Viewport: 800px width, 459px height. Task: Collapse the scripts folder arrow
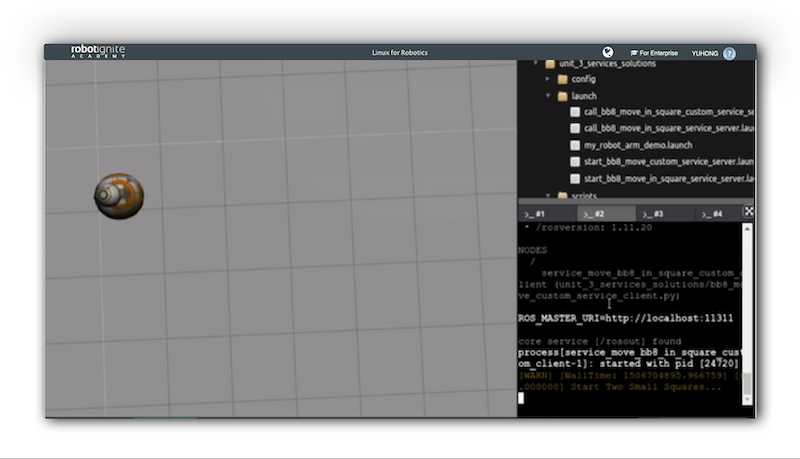pos(548,195)
